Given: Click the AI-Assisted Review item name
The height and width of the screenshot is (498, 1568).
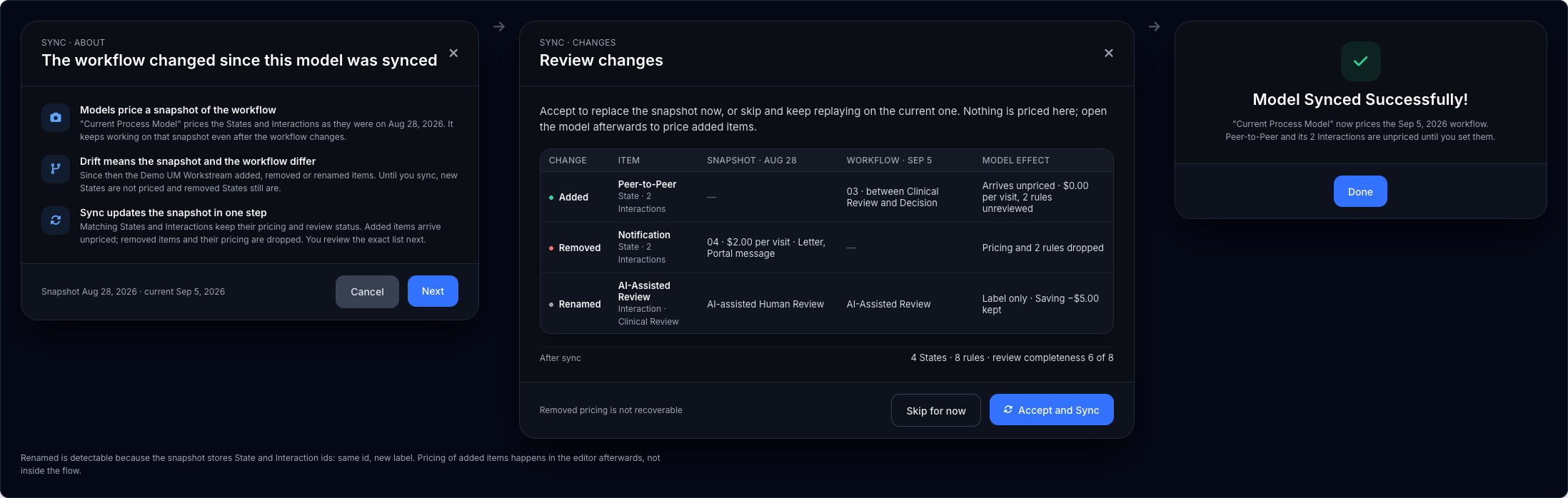Looking at the screenshot, I should point(644,291).
